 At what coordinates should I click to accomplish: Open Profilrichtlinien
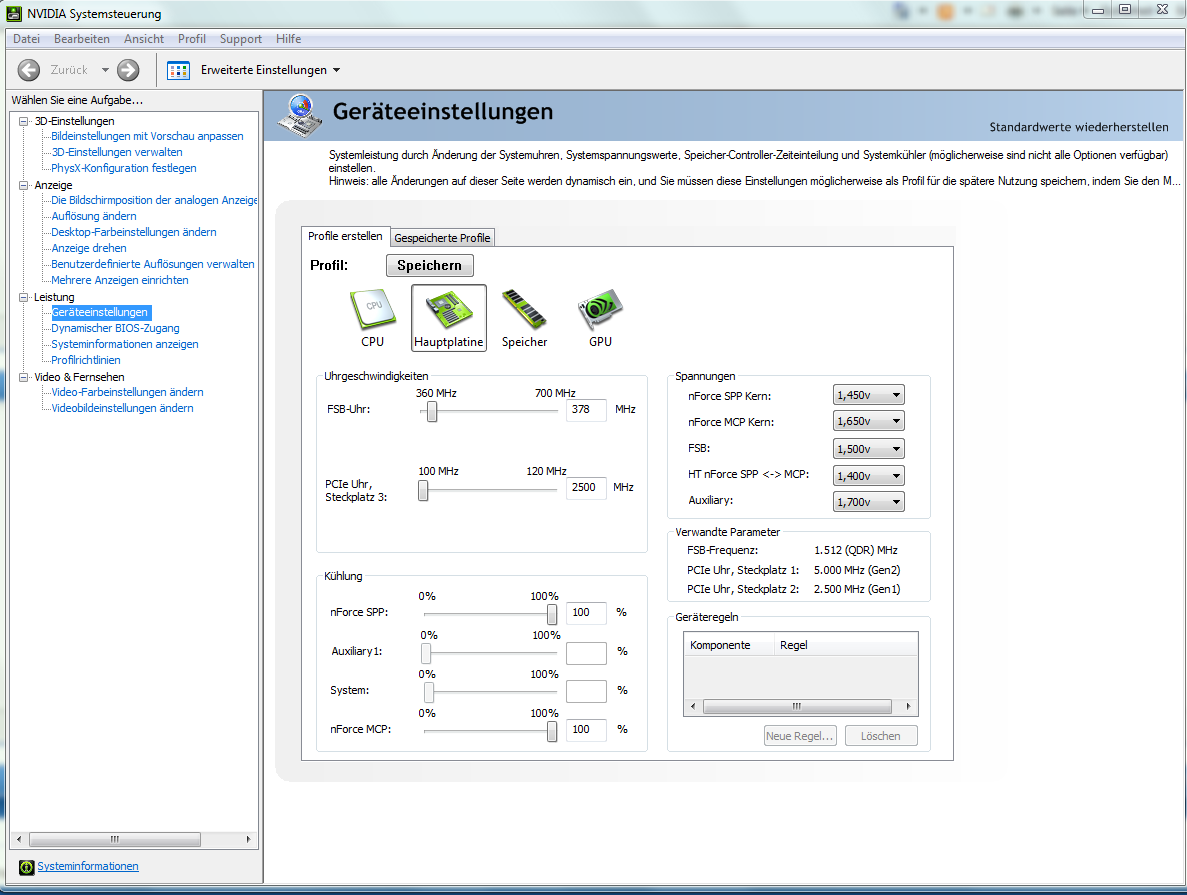pos(86,360)
